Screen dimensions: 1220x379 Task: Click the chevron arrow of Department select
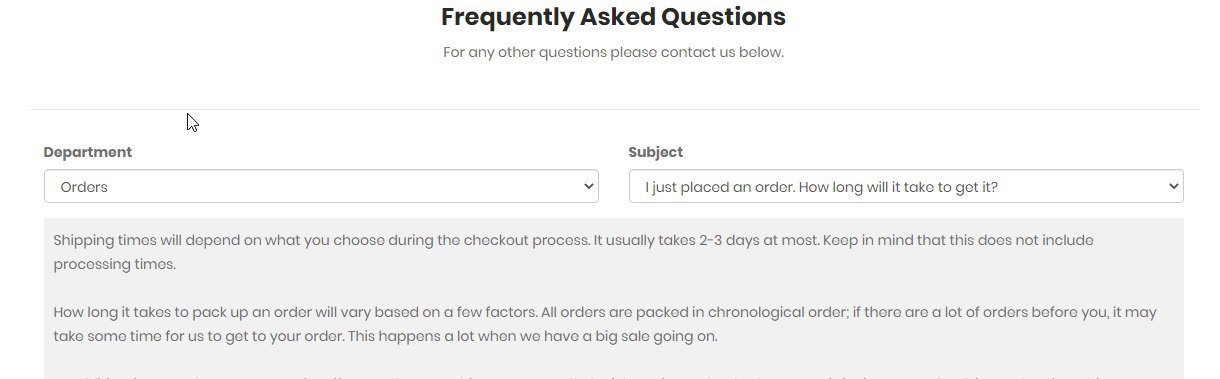coord(587,187)
